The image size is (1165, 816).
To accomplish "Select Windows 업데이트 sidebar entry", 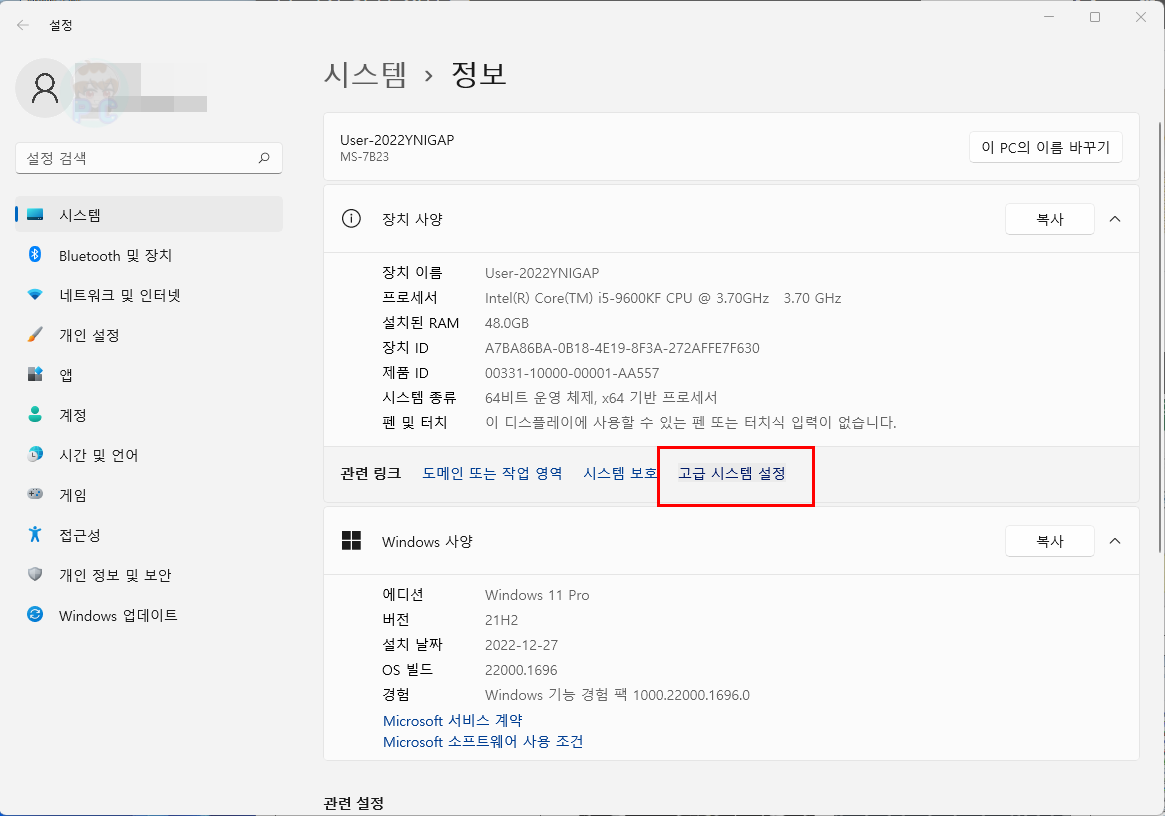I will (149, 615).
